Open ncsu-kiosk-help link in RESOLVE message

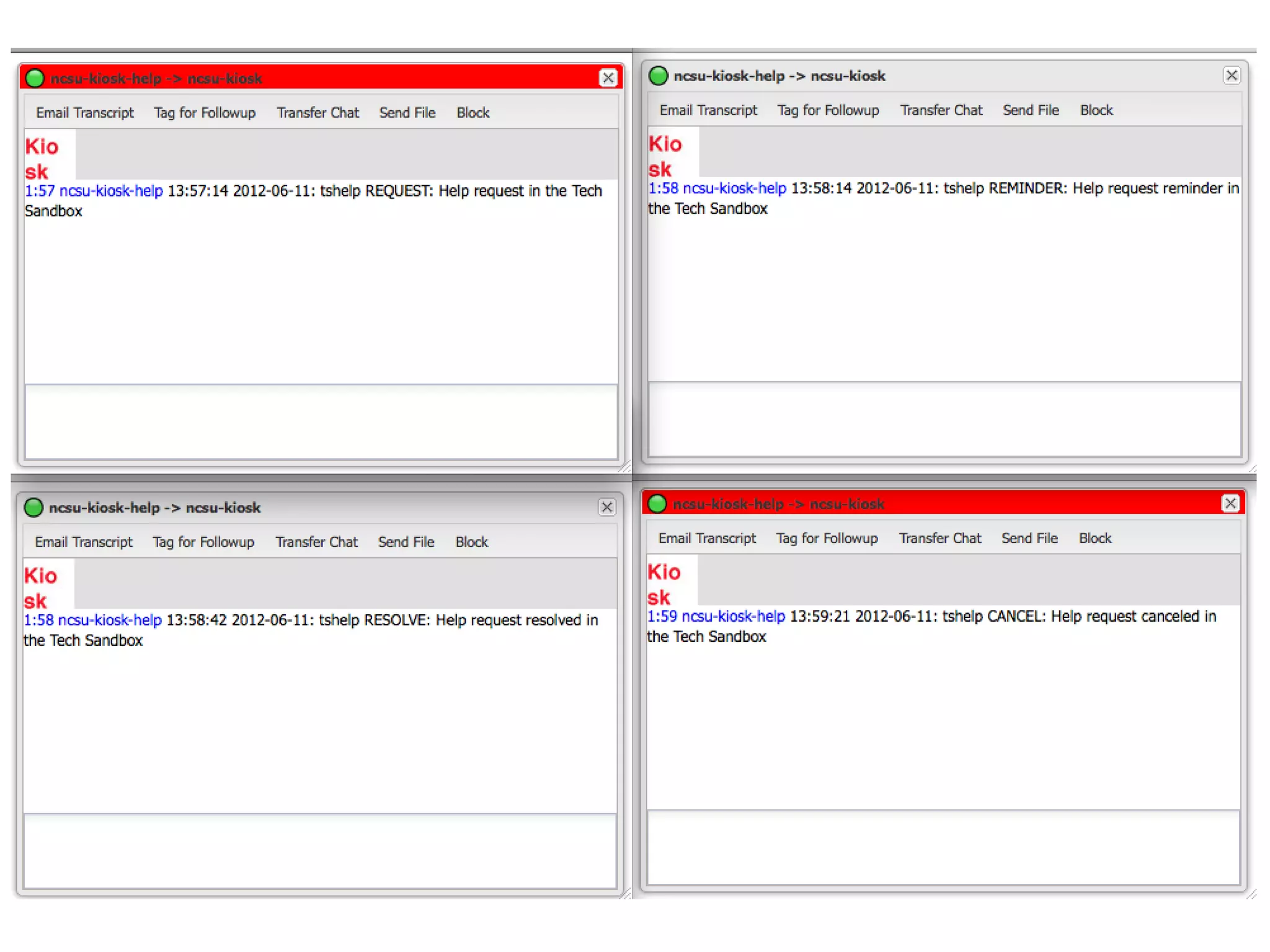[110, 620]
